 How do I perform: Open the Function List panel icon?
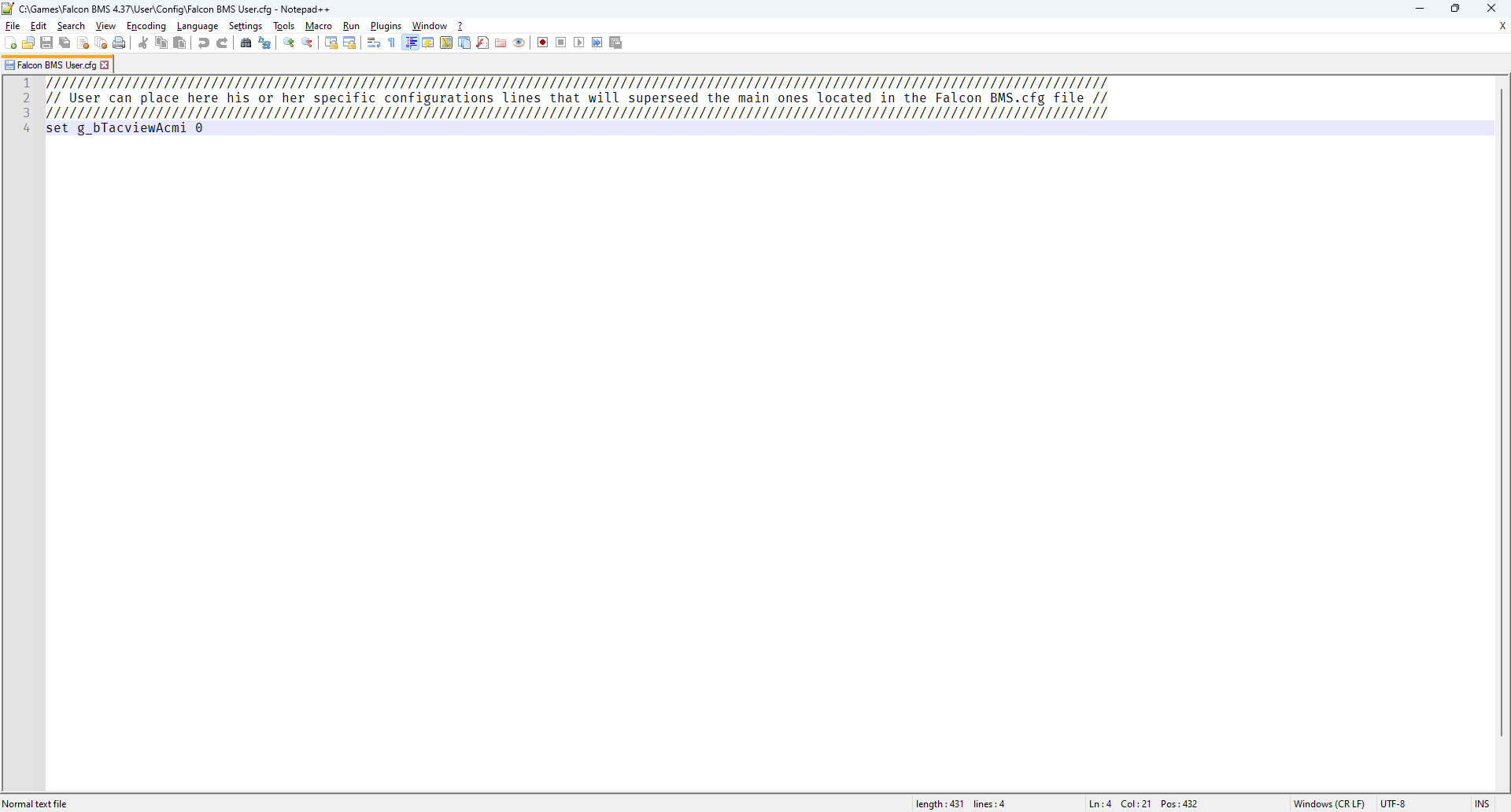pos(482,43)
